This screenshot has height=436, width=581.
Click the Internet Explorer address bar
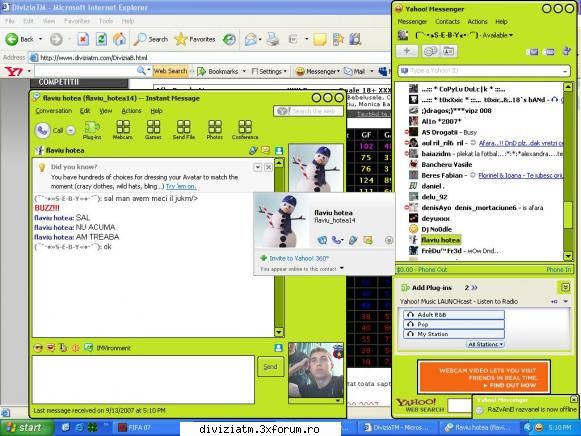tap(211, 57)
